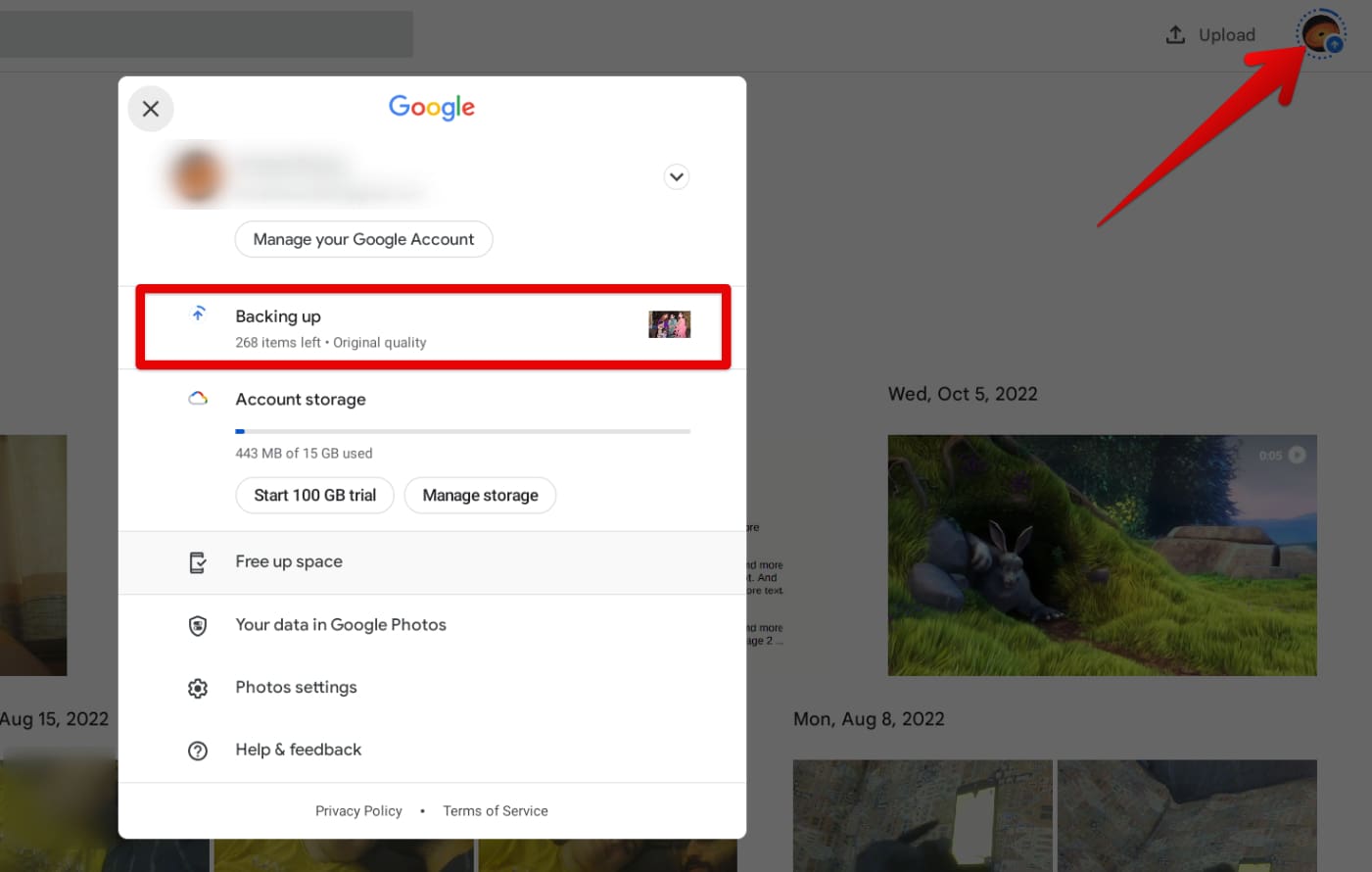Play the 0:05 video icon
The width and height of the screenshot is (1372, 872).
[x=1297, y=455]
